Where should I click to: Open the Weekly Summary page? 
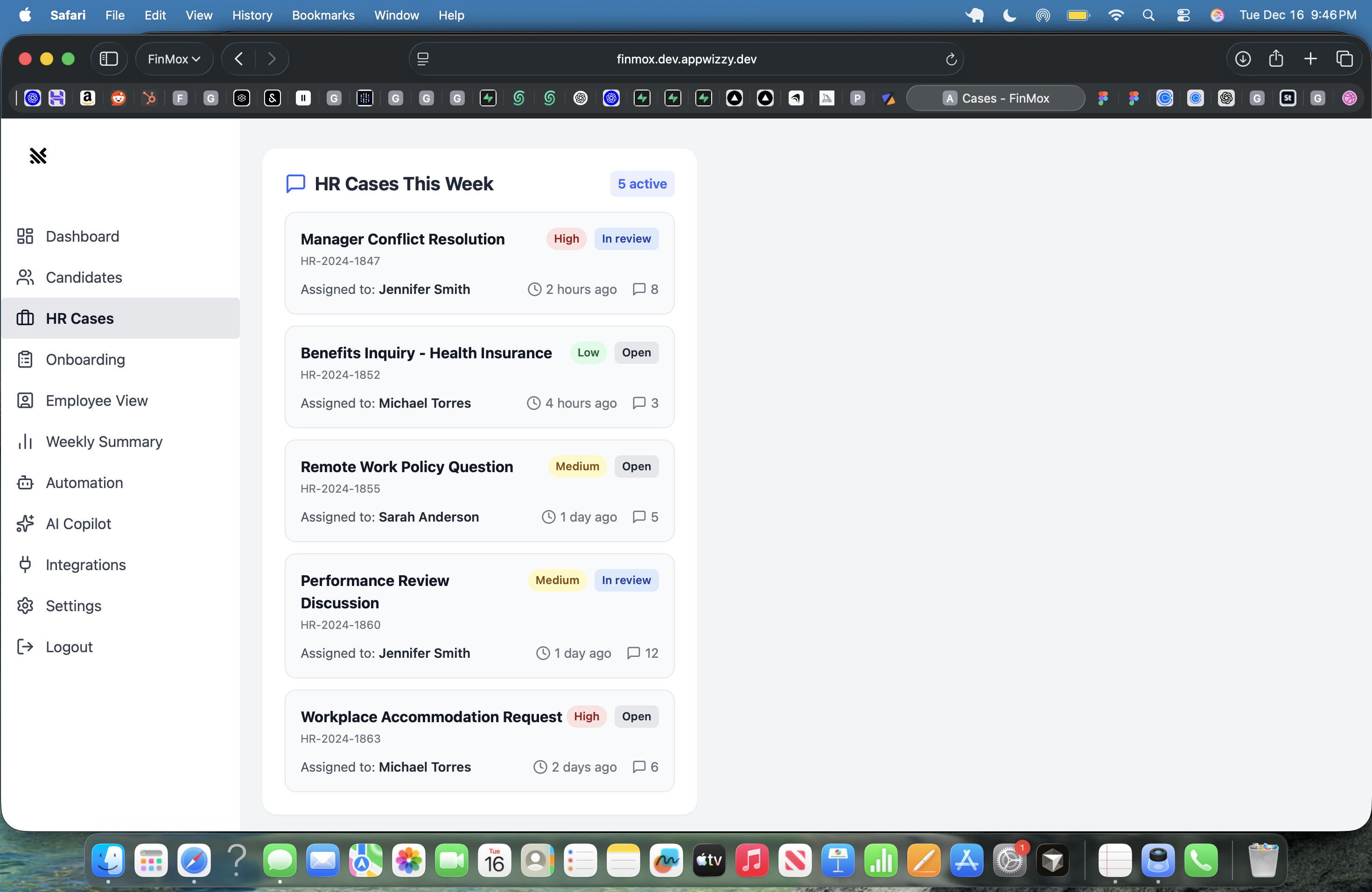(x=104, y=441)
